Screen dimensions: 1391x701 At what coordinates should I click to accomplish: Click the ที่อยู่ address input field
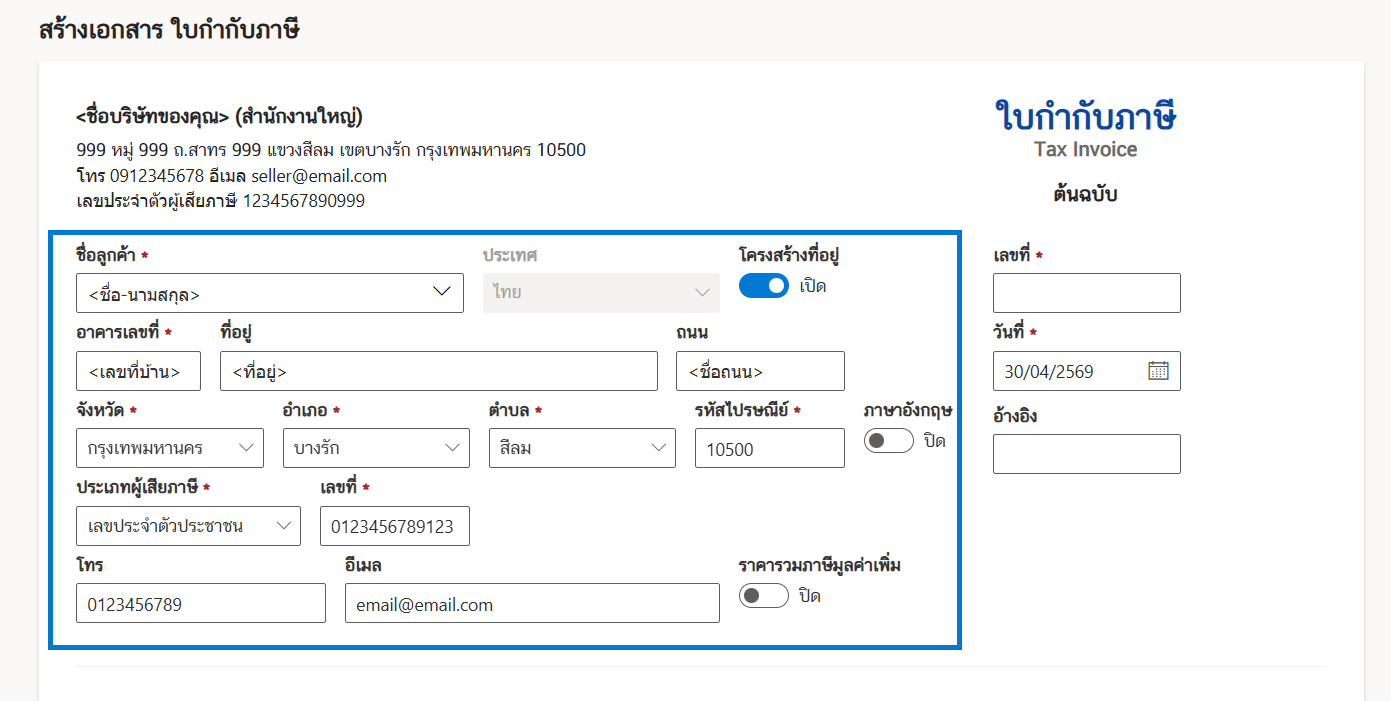click(x=438, y=371)
